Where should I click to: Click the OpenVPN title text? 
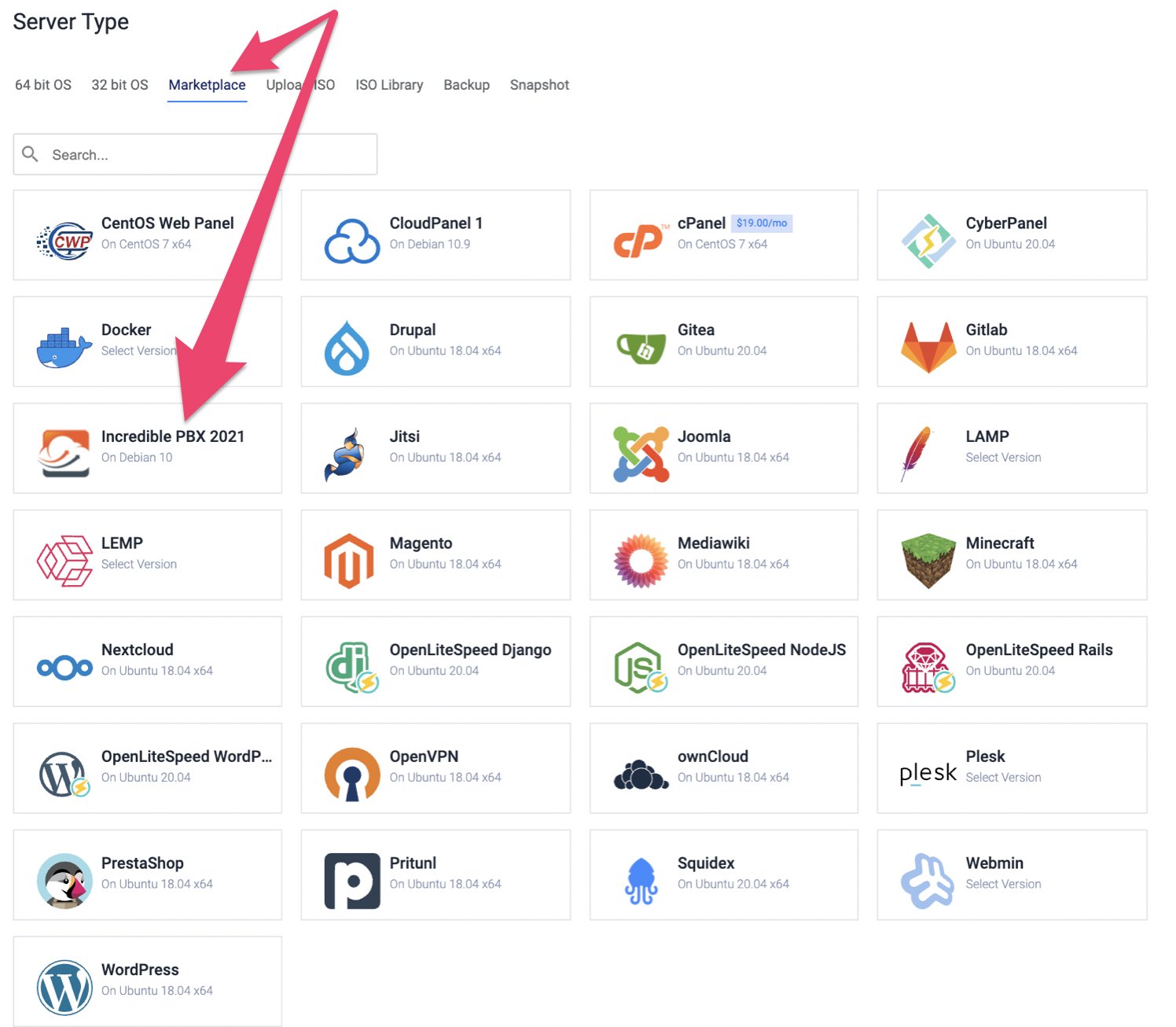pyautogui.click(x=424, y=756)
